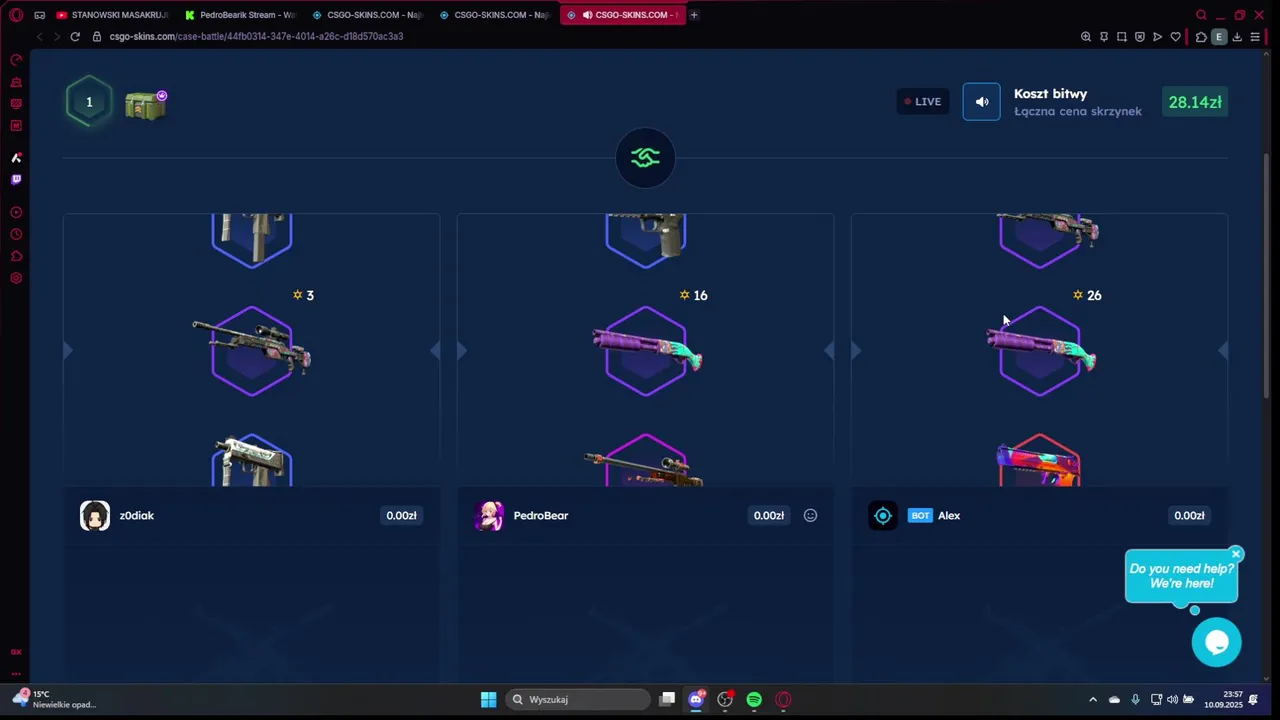Open Twitch panel in sidebar
This screenshot has width=1280, height=720.
click(16, 180)
